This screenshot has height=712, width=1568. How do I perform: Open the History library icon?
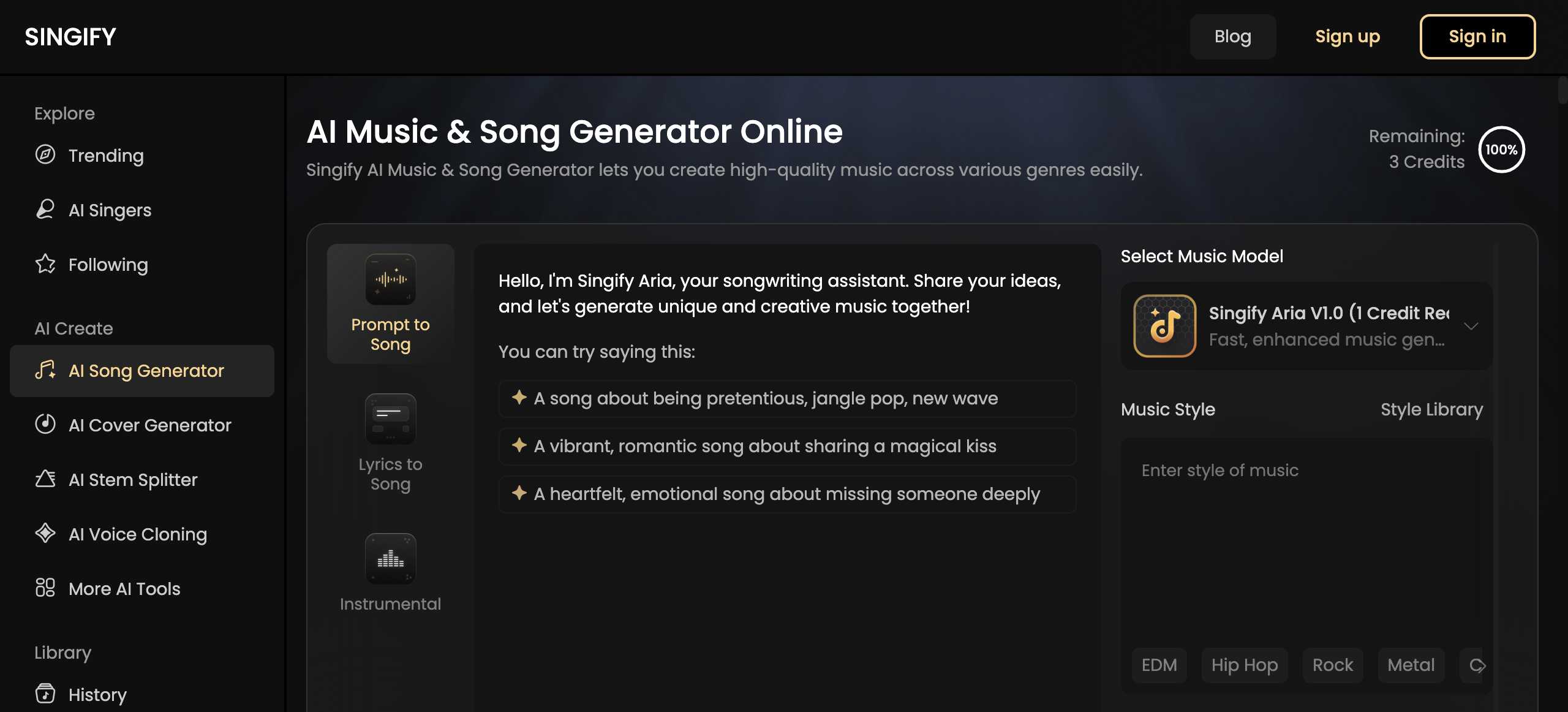[x=45, y=694]
